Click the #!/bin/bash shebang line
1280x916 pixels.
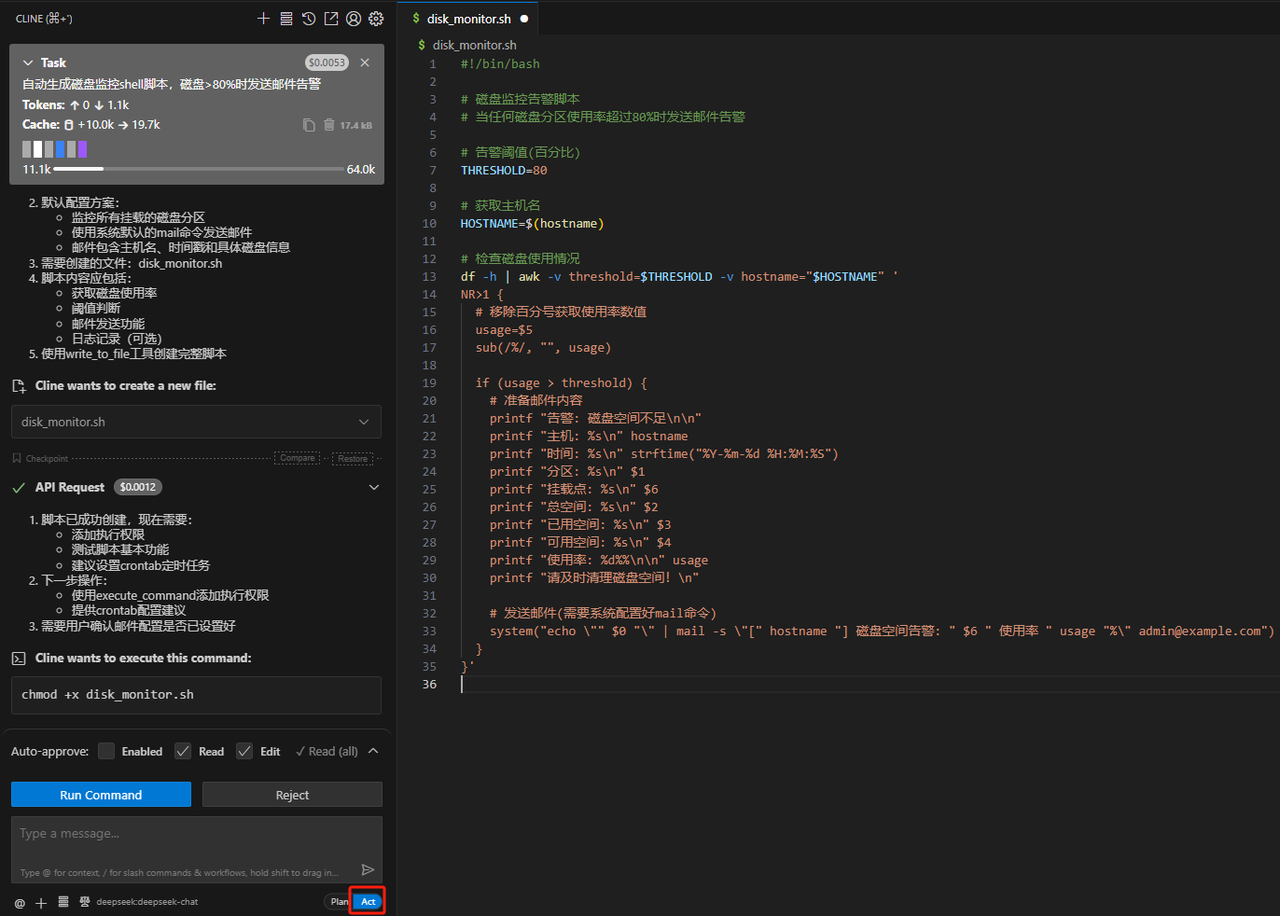[x=500, y=64]
